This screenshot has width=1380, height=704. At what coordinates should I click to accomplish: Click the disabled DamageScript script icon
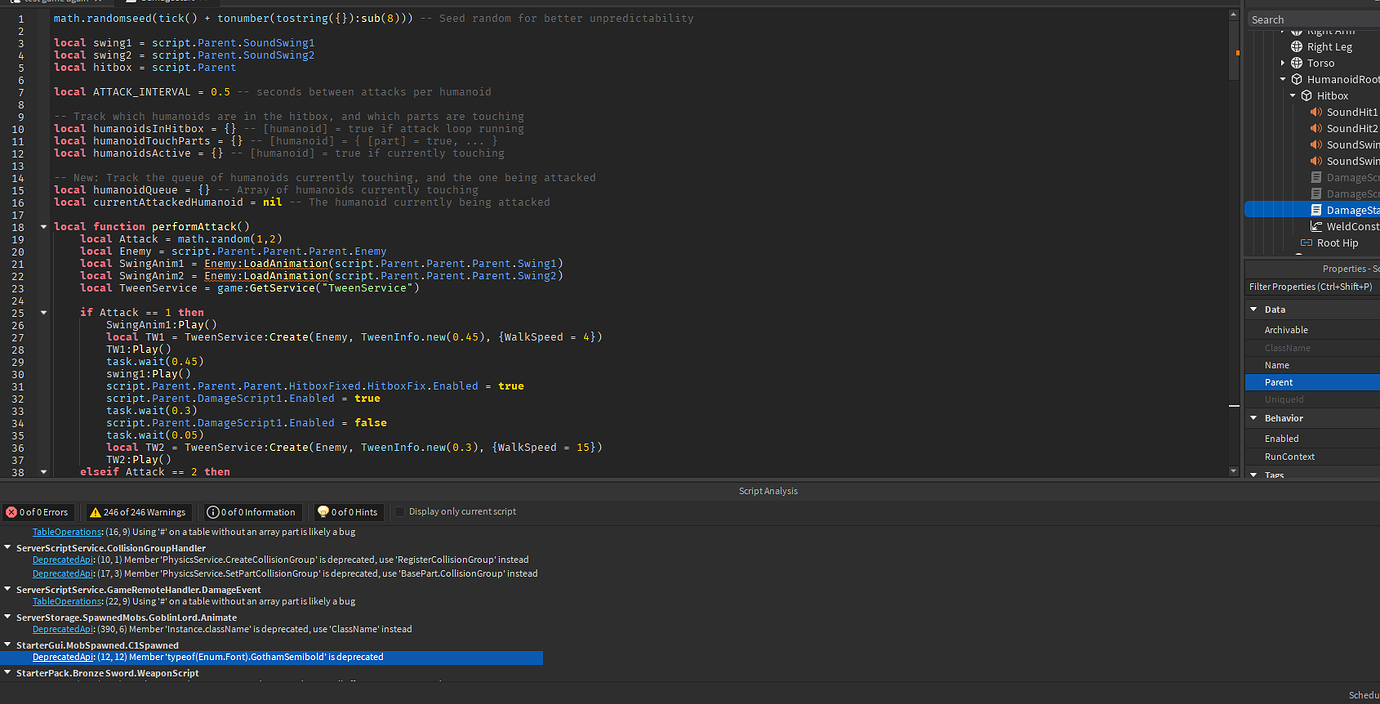[x=1316, y=177]
